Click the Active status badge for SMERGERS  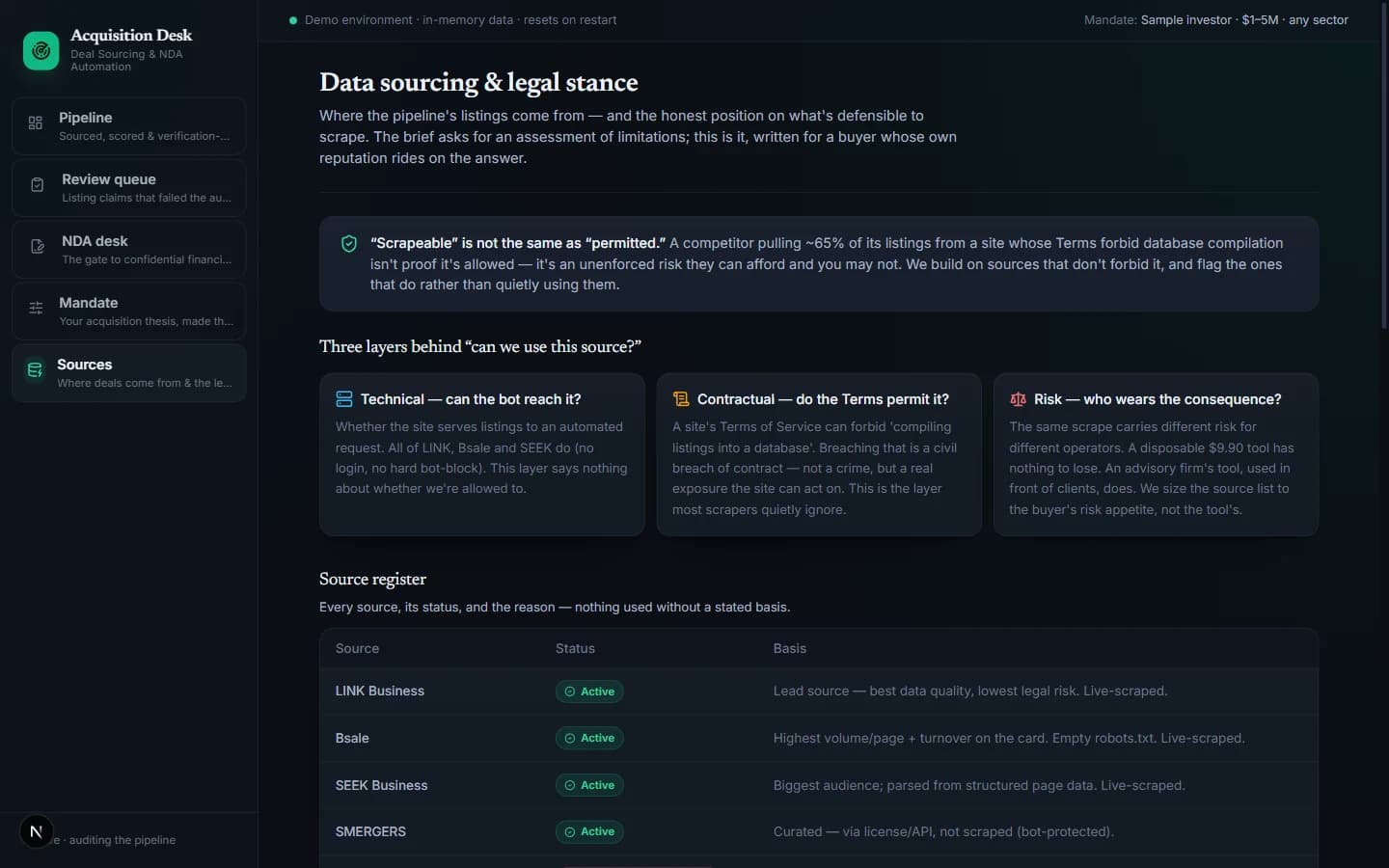tap(589, 832)
